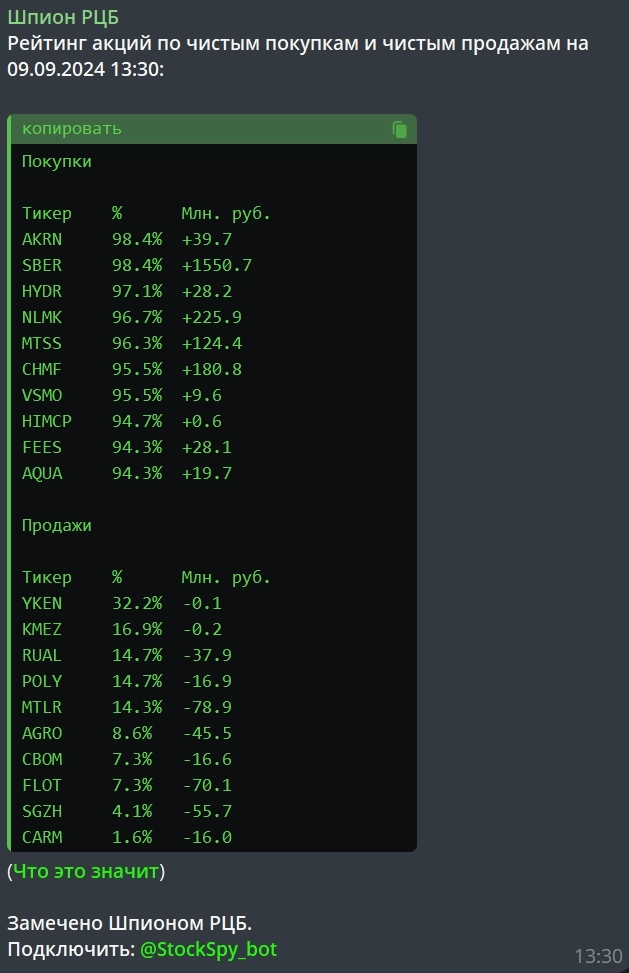Click the "Замечено Шпионом РЦБ" text line
629x973 pixels.
point(130,923)
